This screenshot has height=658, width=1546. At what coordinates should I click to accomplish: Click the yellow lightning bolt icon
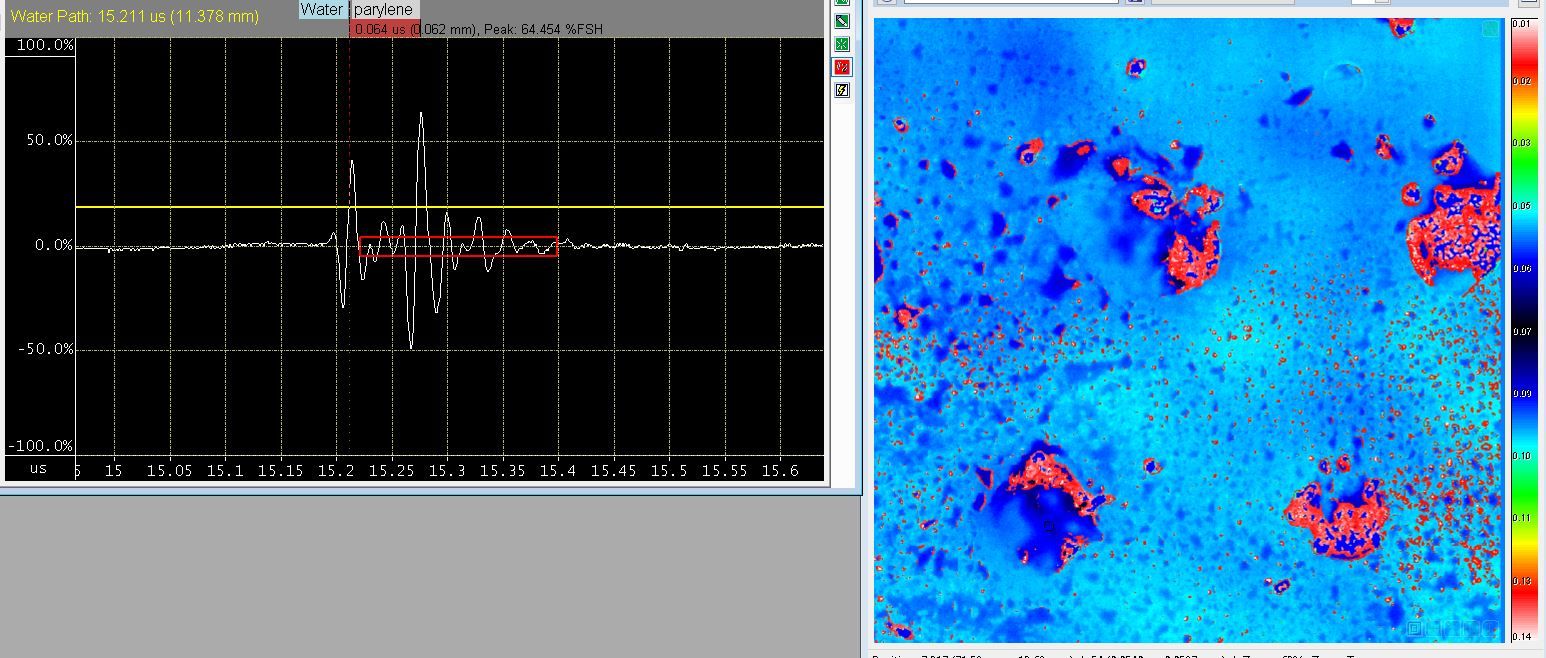842,90
